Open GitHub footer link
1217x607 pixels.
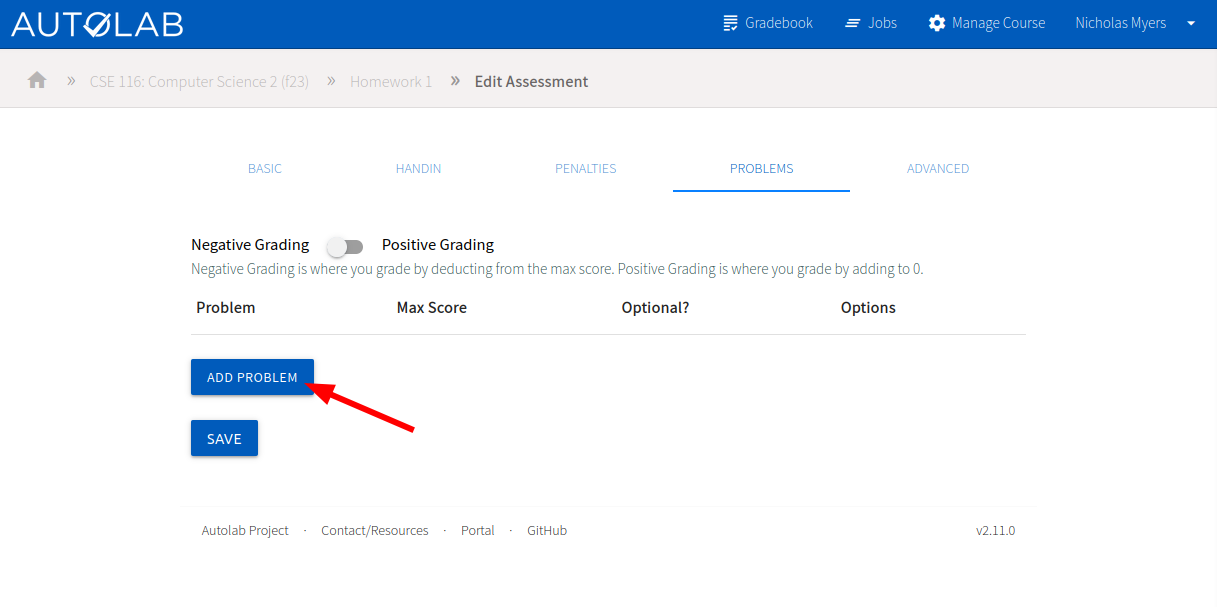(x=547, y=530)
